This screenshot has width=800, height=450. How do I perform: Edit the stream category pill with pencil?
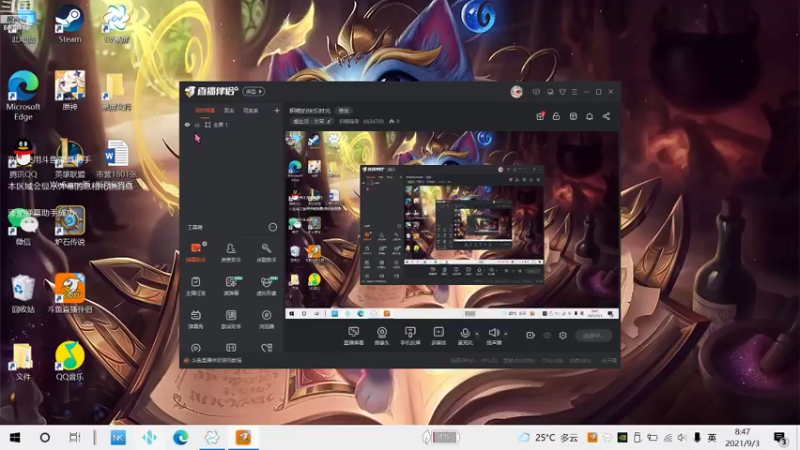click(x=312, y=121)
